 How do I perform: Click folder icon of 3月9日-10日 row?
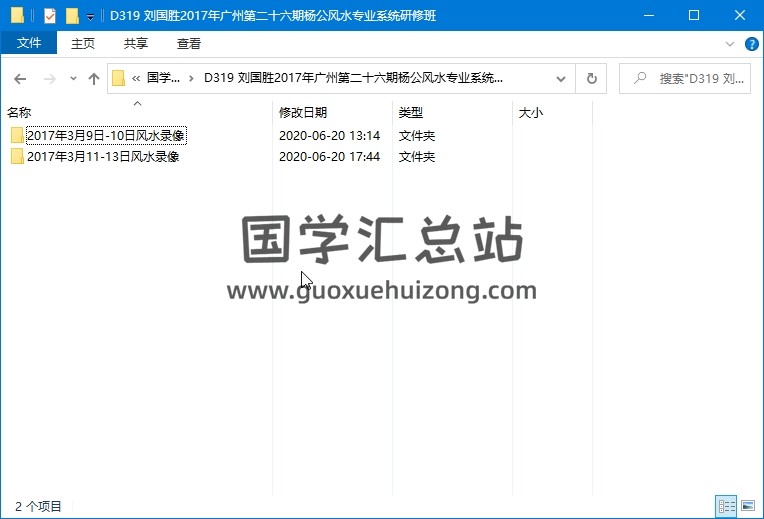point(17,135)
